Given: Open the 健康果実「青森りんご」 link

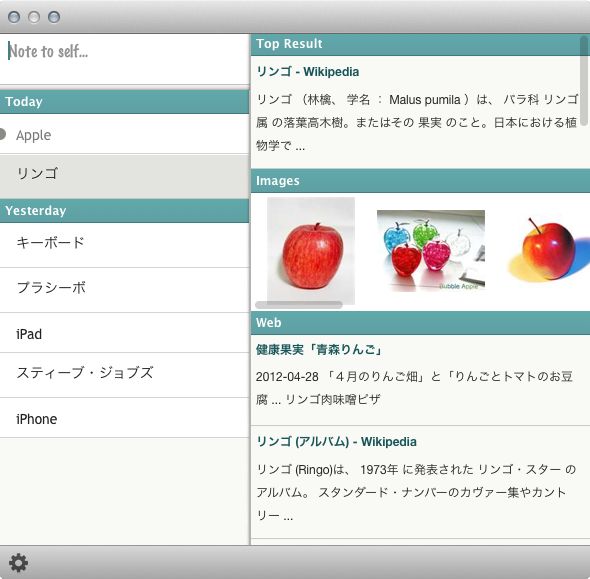Looking at the screenshot, I should pyautogui.click(x=319, y=350).
